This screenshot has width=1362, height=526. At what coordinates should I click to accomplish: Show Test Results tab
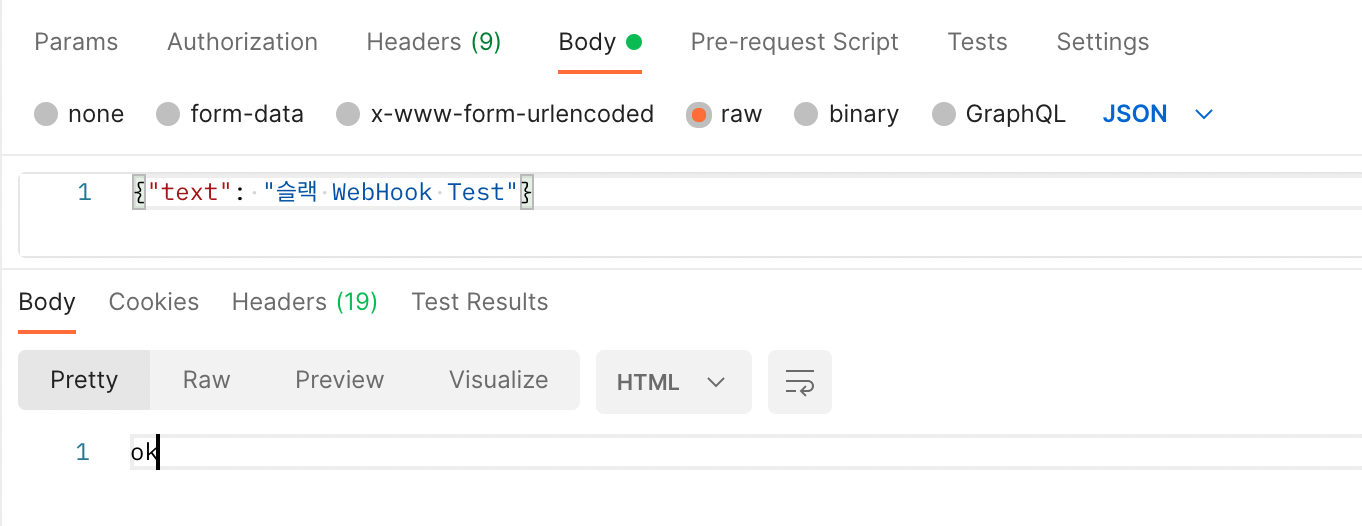(479, 302)
